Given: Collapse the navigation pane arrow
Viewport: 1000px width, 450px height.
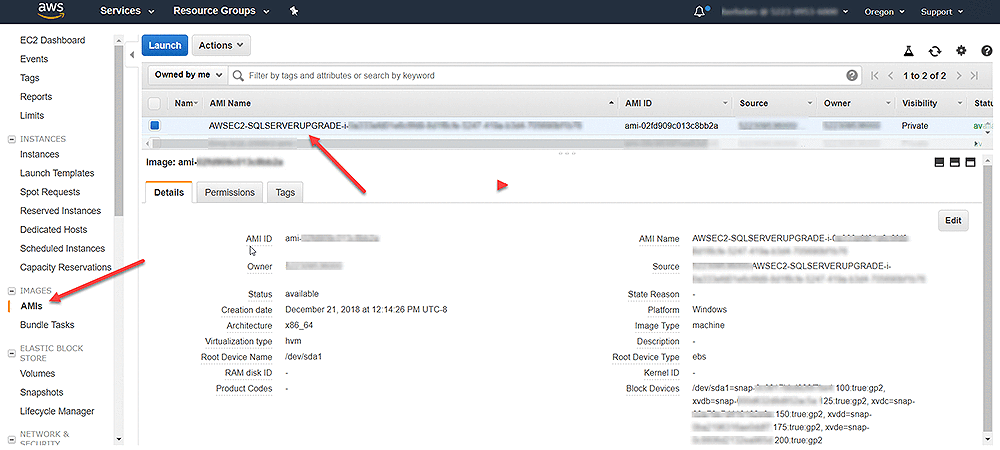Looking at the screenshot, I should 132,55.
